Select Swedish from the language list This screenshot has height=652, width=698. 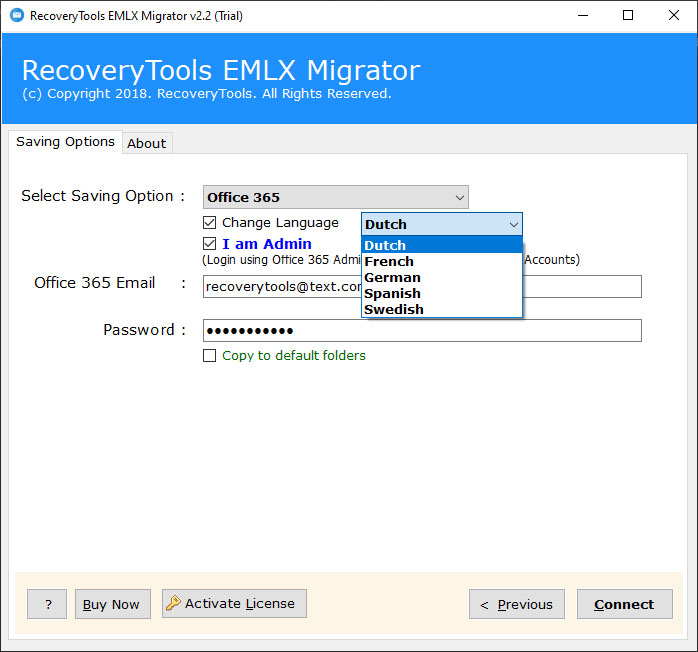[442, 309]
